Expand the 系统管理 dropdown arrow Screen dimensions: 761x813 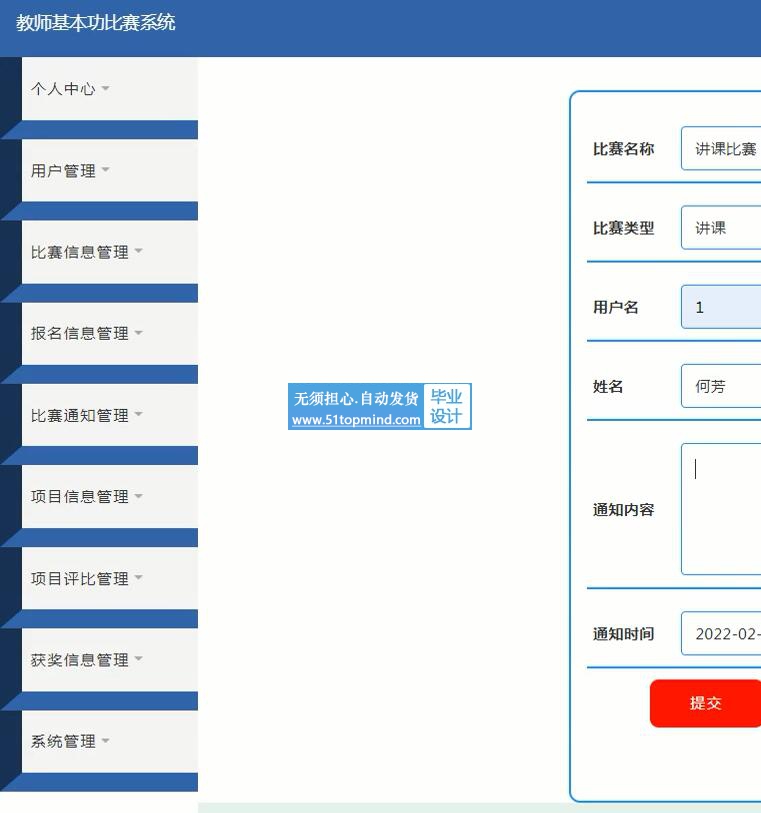(x=105, y=740)
